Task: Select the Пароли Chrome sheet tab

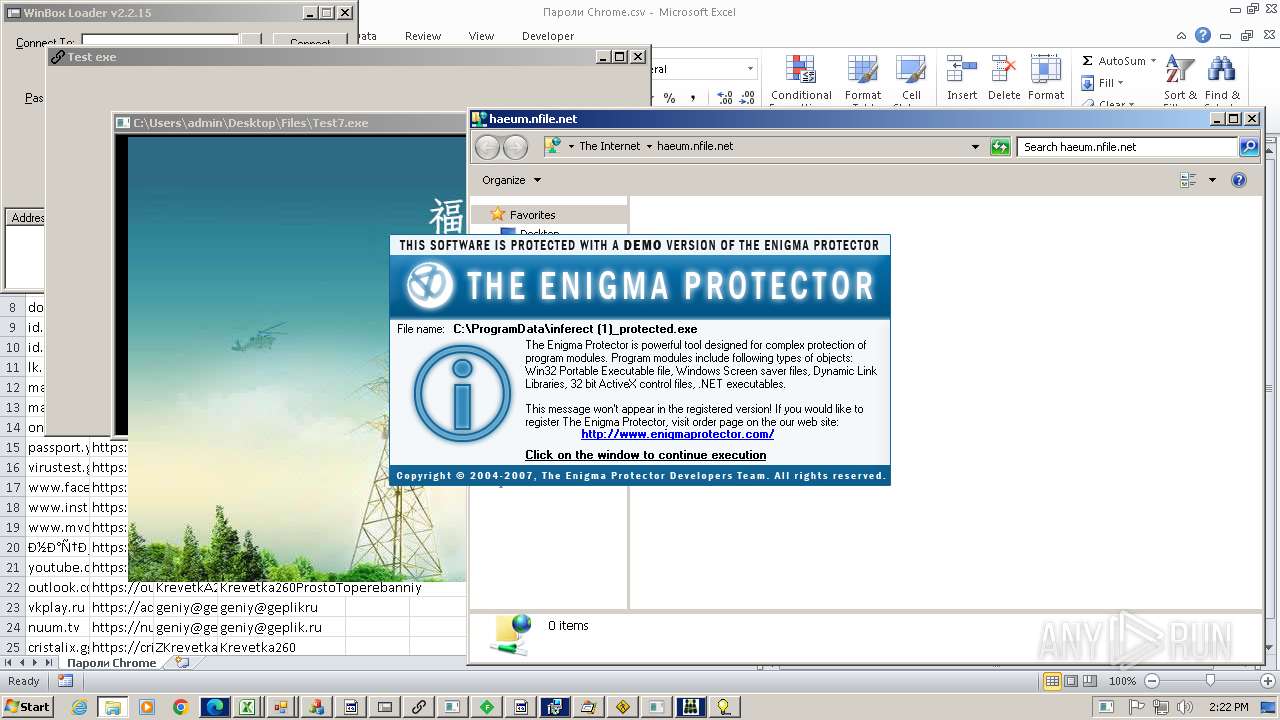Action: coord(111,663)
